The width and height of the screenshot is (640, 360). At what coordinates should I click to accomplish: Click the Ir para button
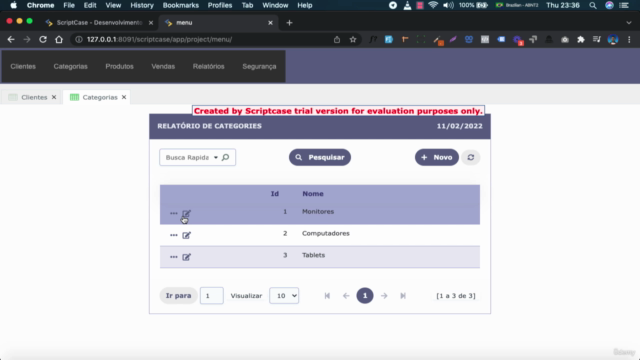pos(178,296)
